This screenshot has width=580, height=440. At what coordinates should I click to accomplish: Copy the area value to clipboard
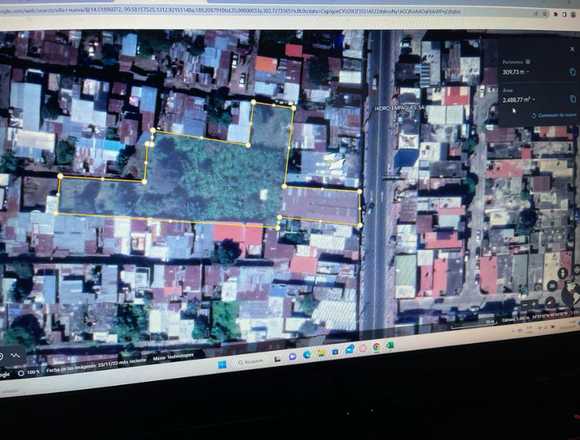[573, 99]
